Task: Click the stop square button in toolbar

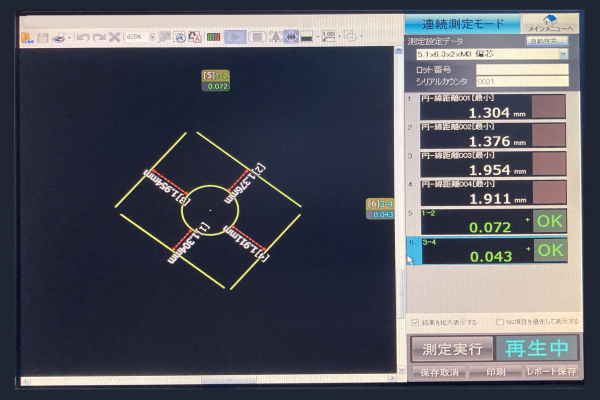Action: click(258, 37)
